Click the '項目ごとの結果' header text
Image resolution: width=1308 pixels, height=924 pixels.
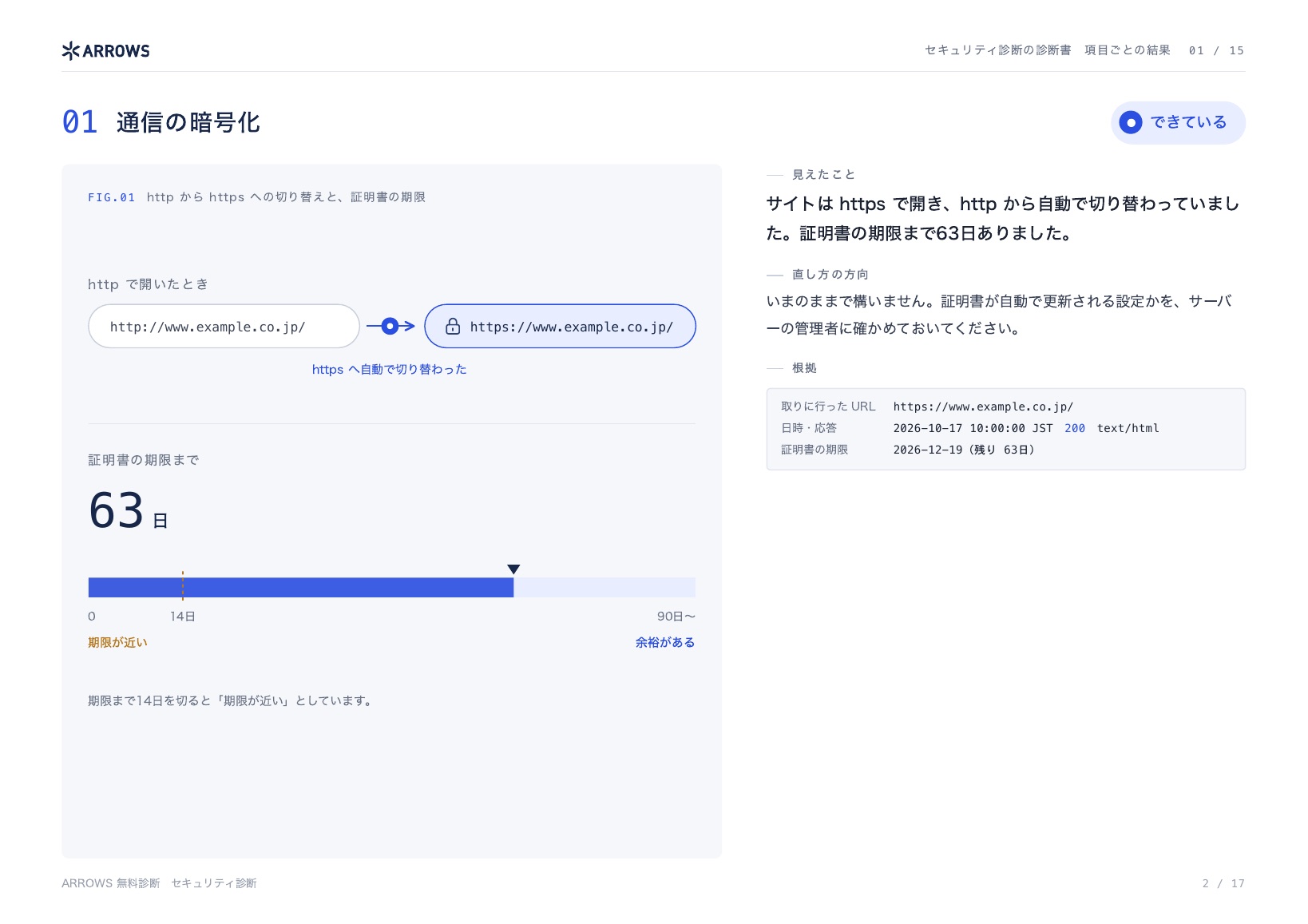[1128, 50]
